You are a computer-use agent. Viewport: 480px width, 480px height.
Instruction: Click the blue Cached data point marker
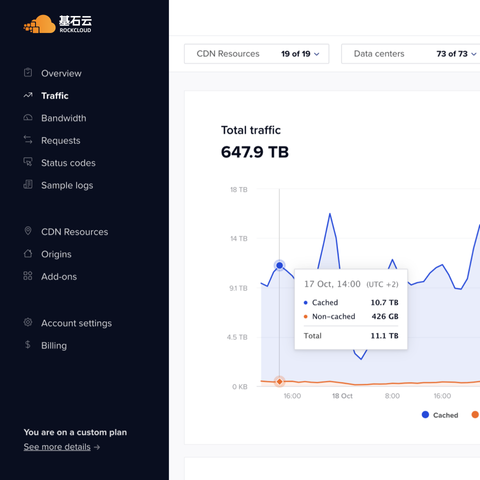tap(280, 265)
